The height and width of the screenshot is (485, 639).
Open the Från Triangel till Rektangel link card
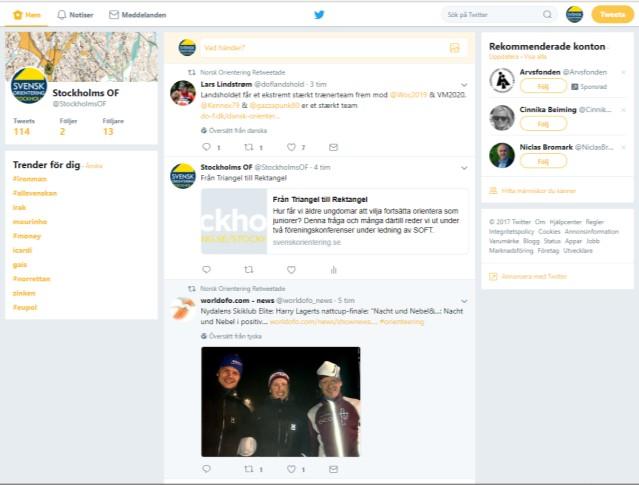(335, 221)
